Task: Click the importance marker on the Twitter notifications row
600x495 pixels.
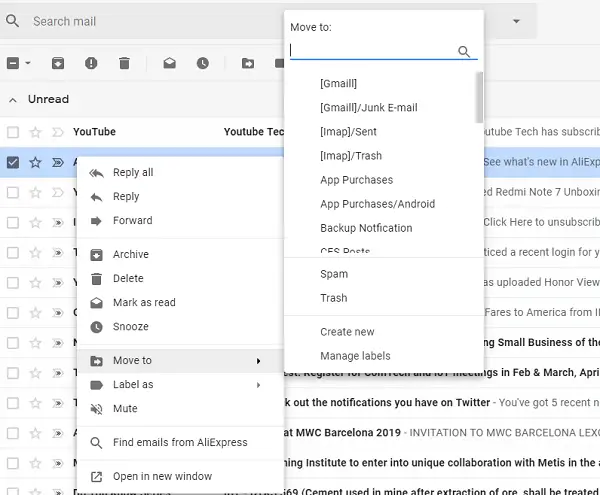Action: [x=58, y=403]
